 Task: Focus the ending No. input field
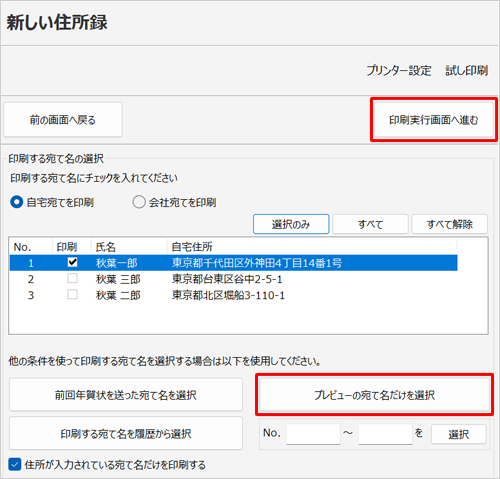(x=386, y=434)
